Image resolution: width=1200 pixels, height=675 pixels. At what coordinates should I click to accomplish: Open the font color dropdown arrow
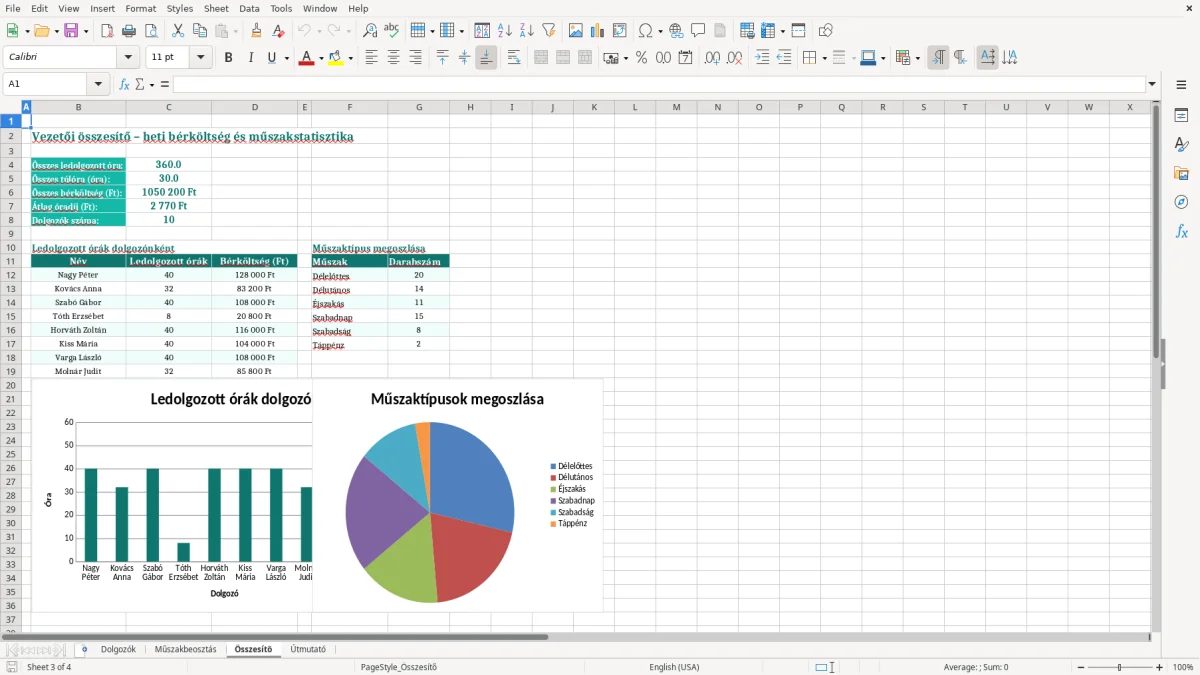[320, 58]
